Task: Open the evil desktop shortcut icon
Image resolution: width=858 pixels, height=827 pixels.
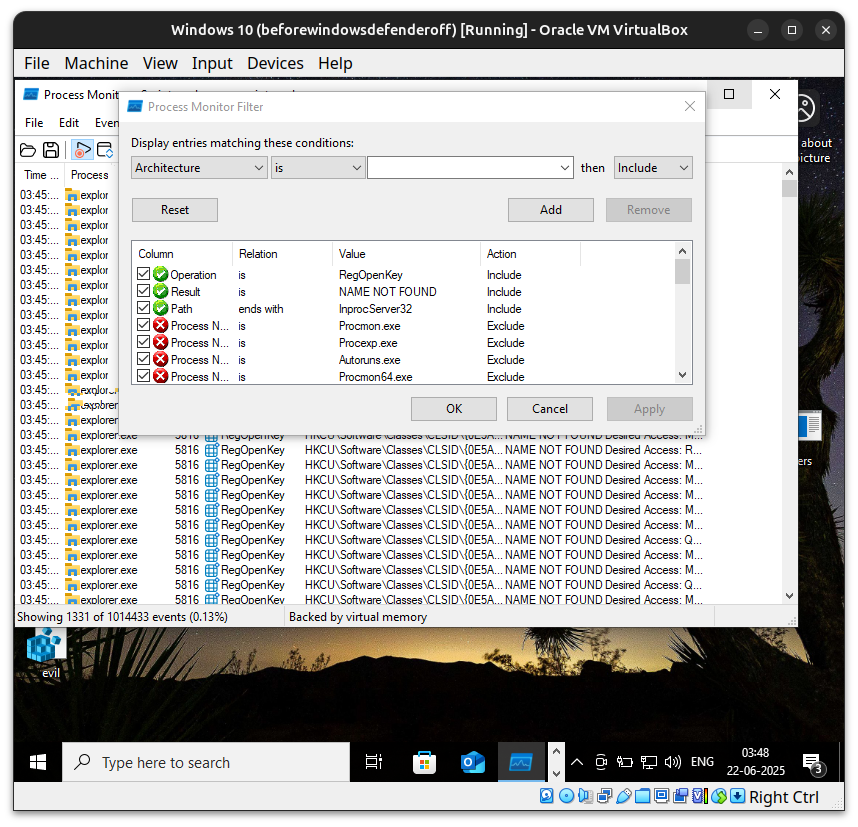Action: [x=46, y=654]
